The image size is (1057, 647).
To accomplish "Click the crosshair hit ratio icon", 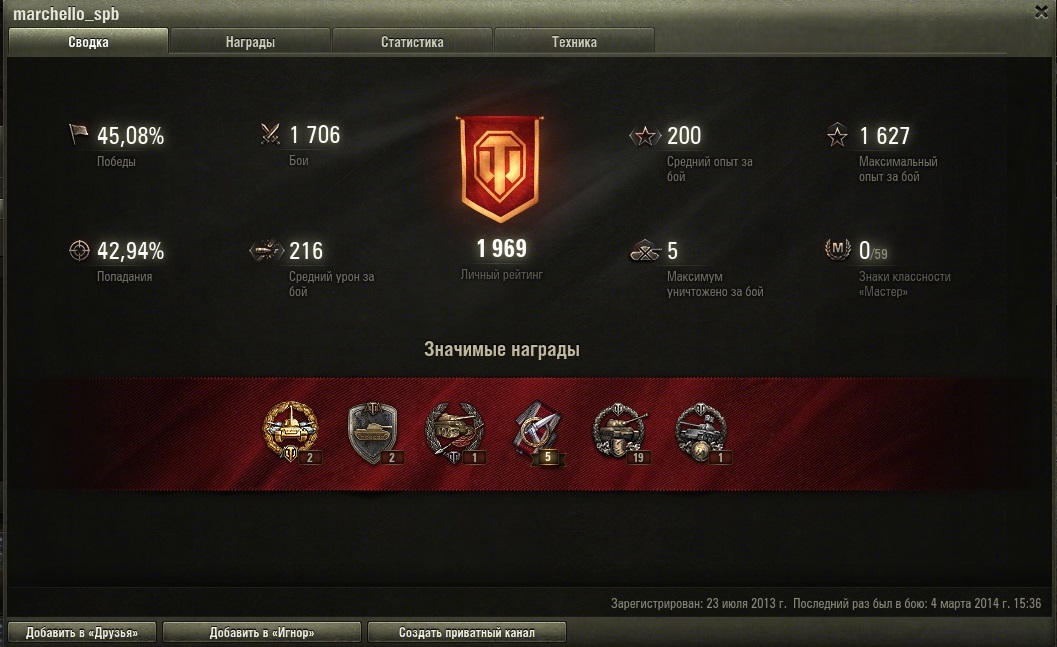I will [x=79, y=250].
